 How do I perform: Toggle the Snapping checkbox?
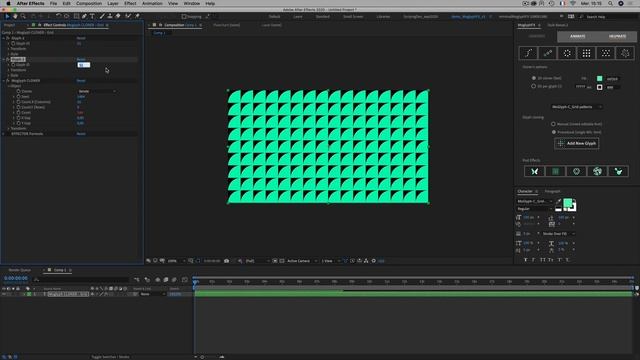point(184,17)
